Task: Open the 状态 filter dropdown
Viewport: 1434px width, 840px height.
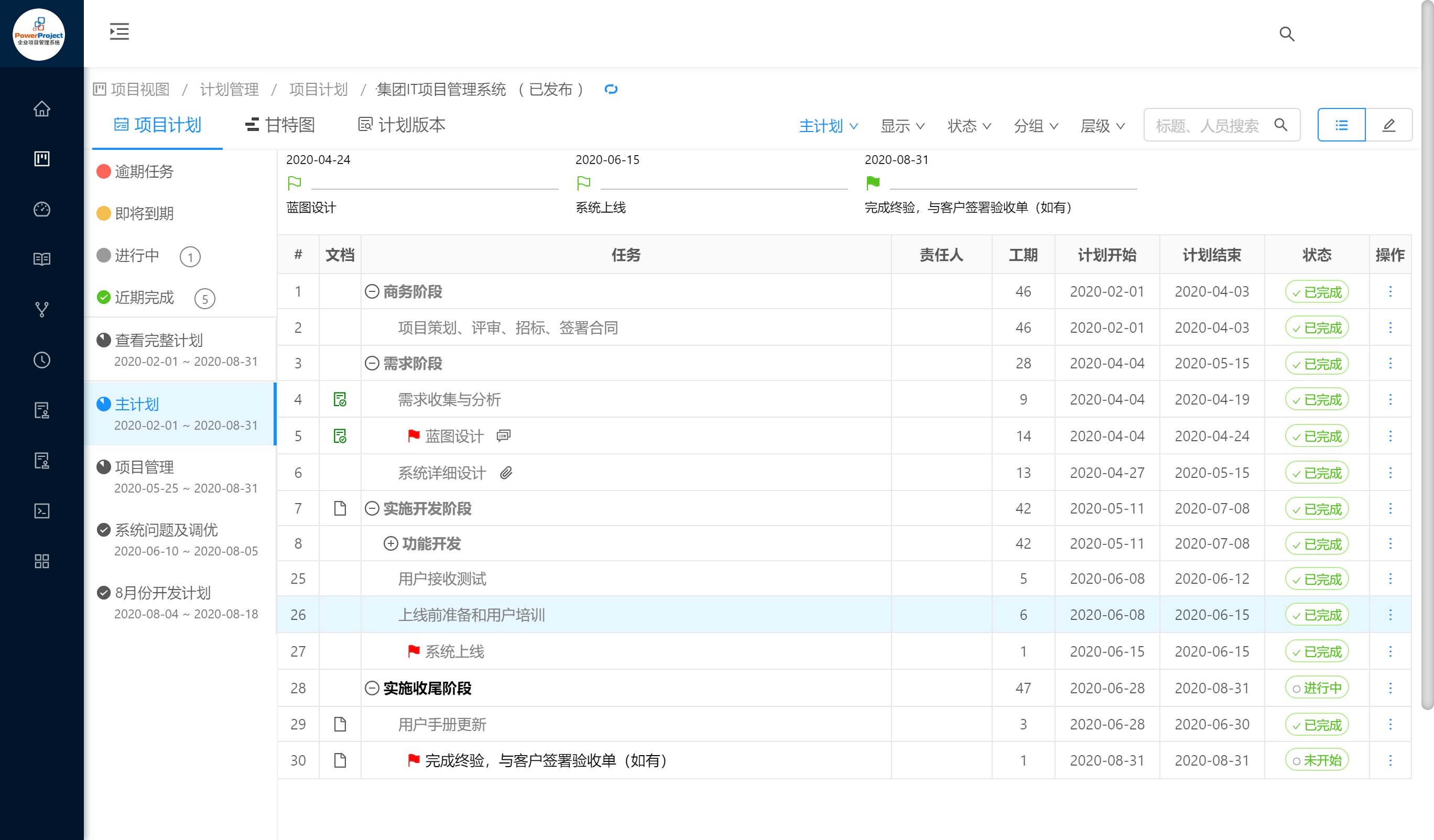Action: [969, 126]
